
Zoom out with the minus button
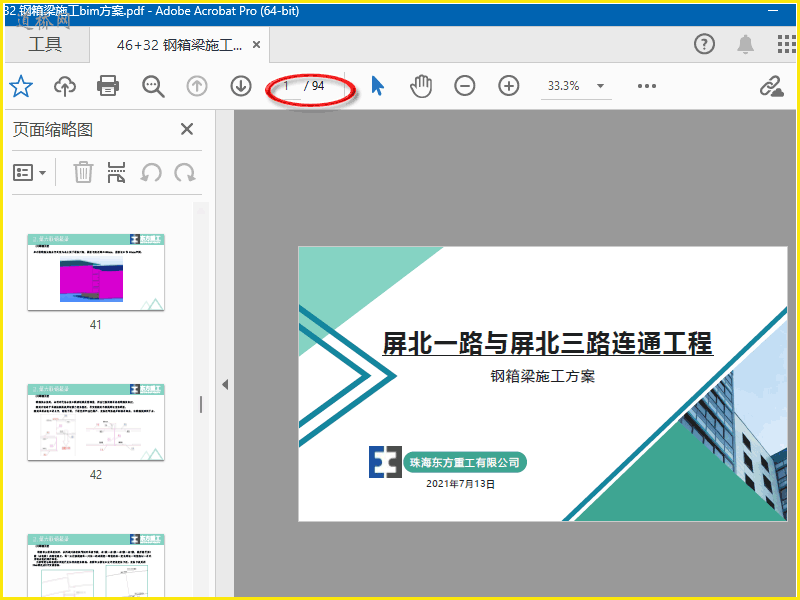pos(465,86)
